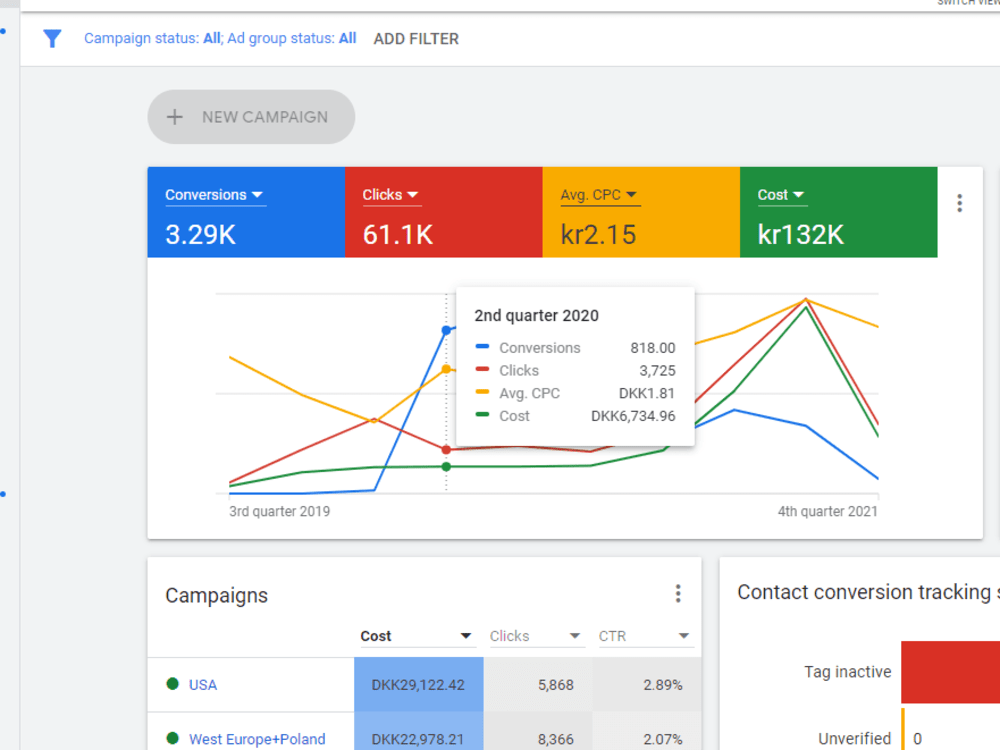The width and height of the screenshot is (1000, 750).
Task: Open the USA campaign link
Action: [x=202, y=685]
